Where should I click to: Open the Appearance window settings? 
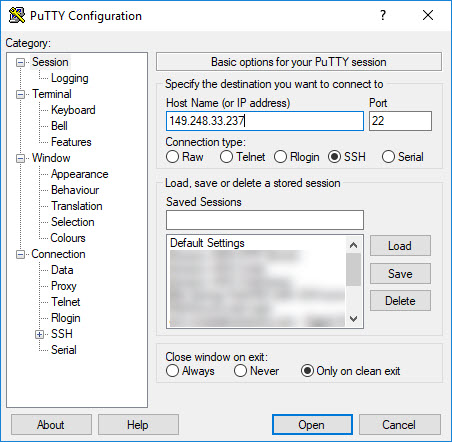(x=80, y=174)
